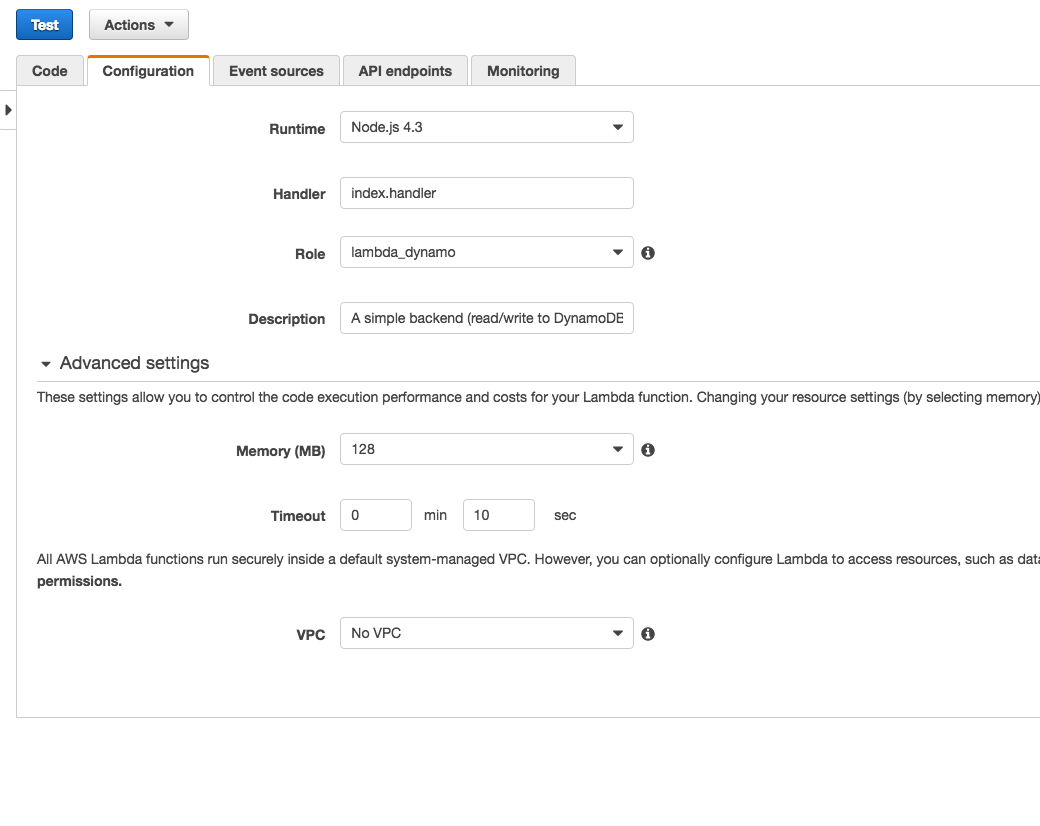
Task: Switch to the Monitoring tab
Action: [523, 71]
